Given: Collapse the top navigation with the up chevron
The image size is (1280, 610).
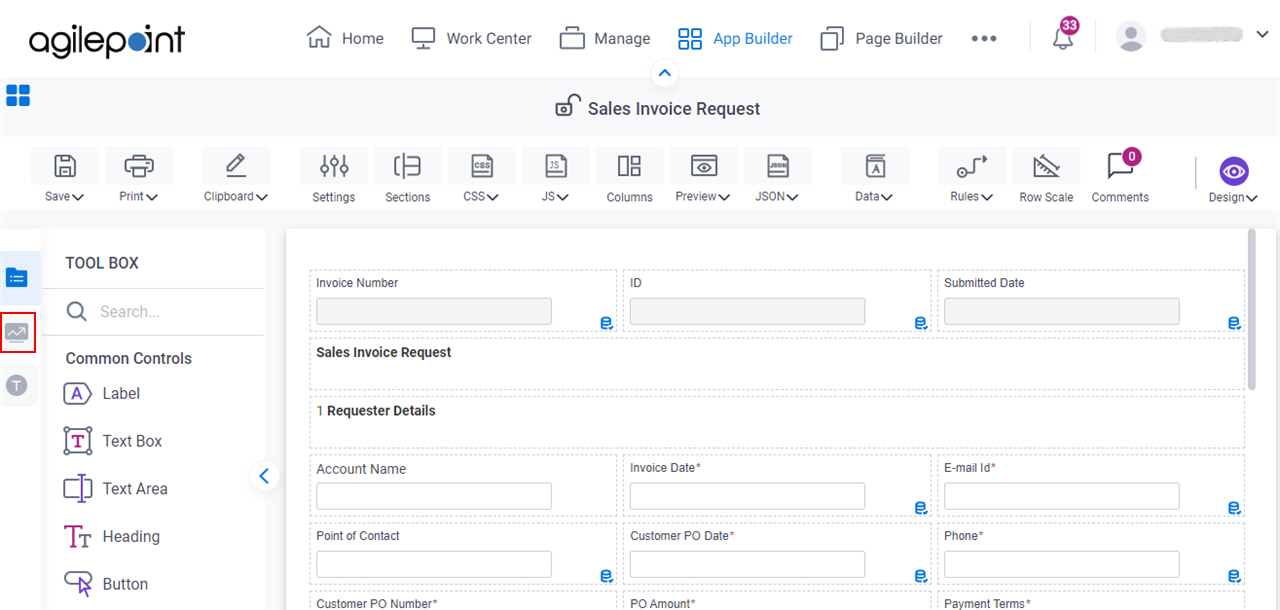Looking at the screenshot, I should coord(665,73).
